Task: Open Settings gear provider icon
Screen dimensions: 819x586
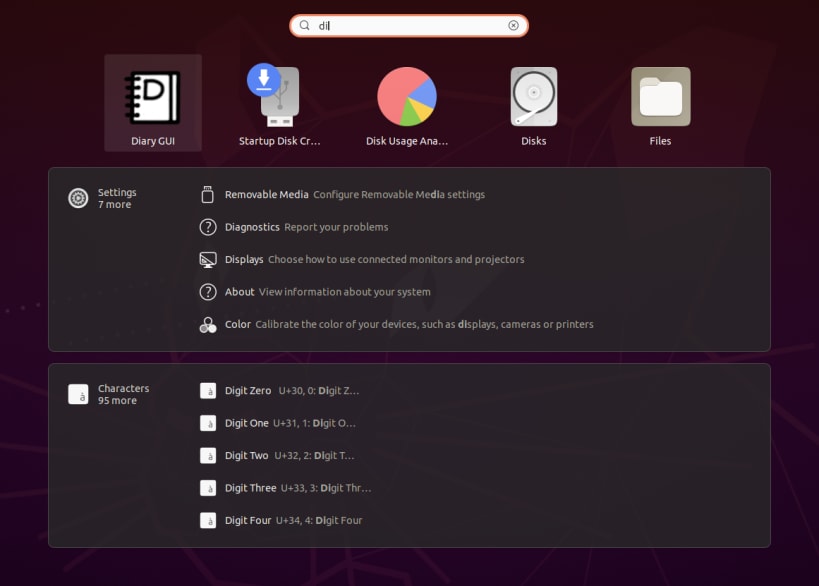Action: tap(78, 198)
